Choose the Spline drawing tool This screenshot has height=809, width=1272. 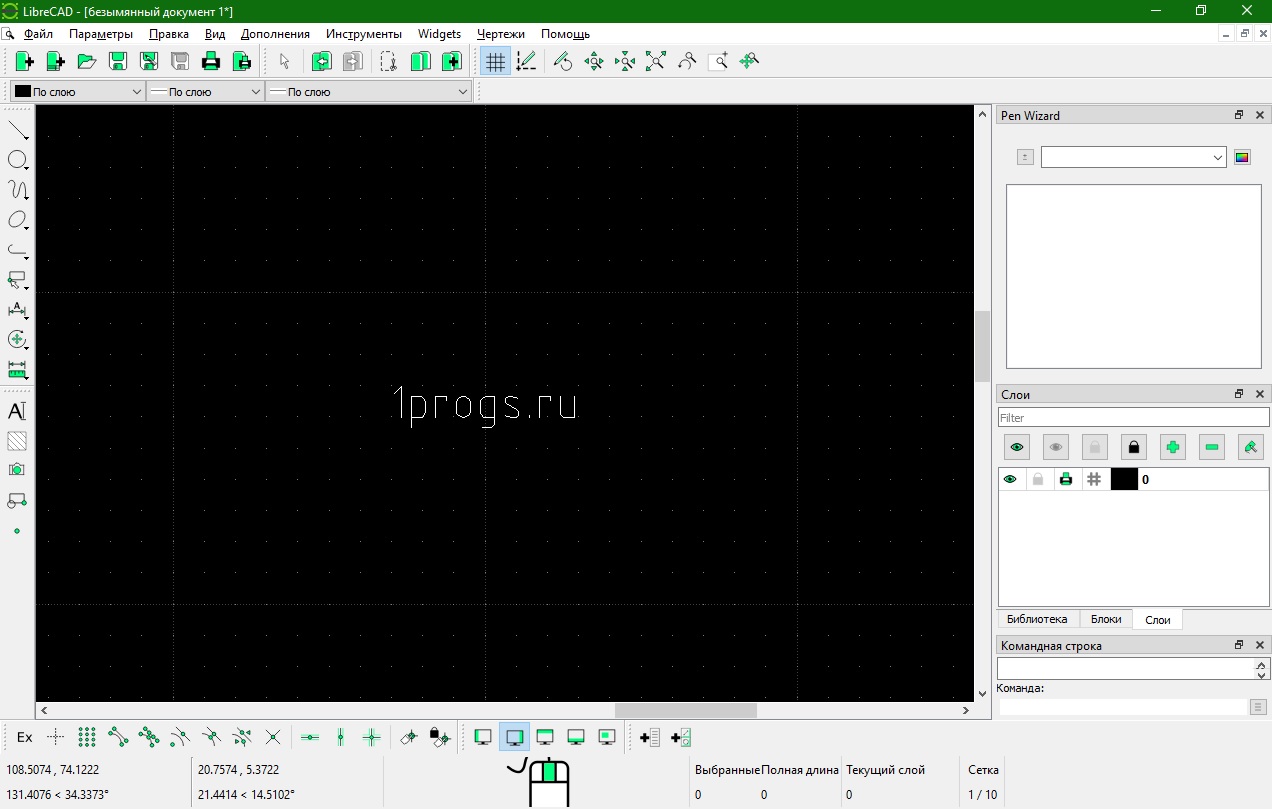[17, 190]
